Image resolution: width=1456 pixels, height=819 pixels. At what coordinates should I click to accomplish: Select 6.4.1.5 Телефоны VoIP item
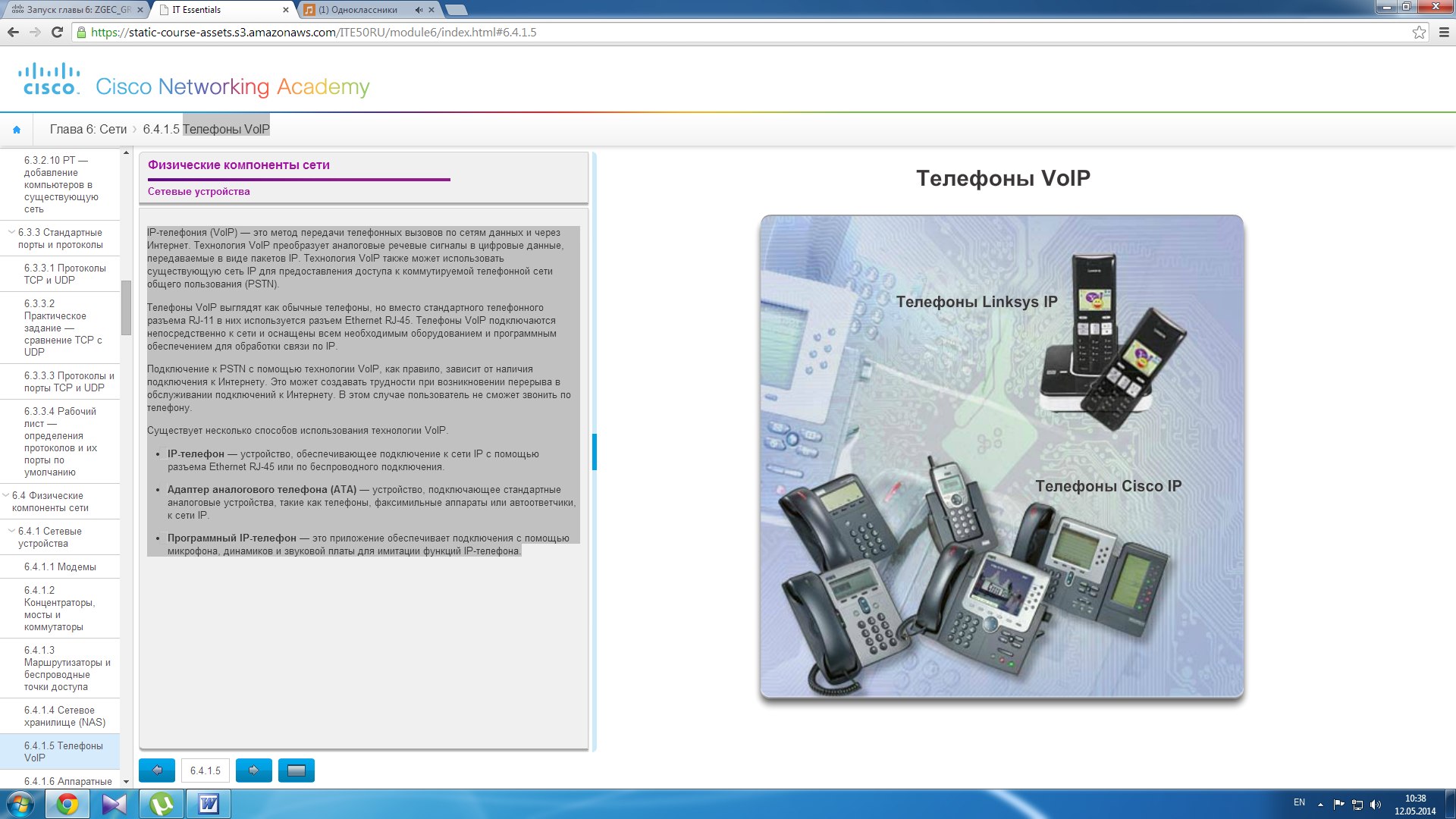pos(61,752)
